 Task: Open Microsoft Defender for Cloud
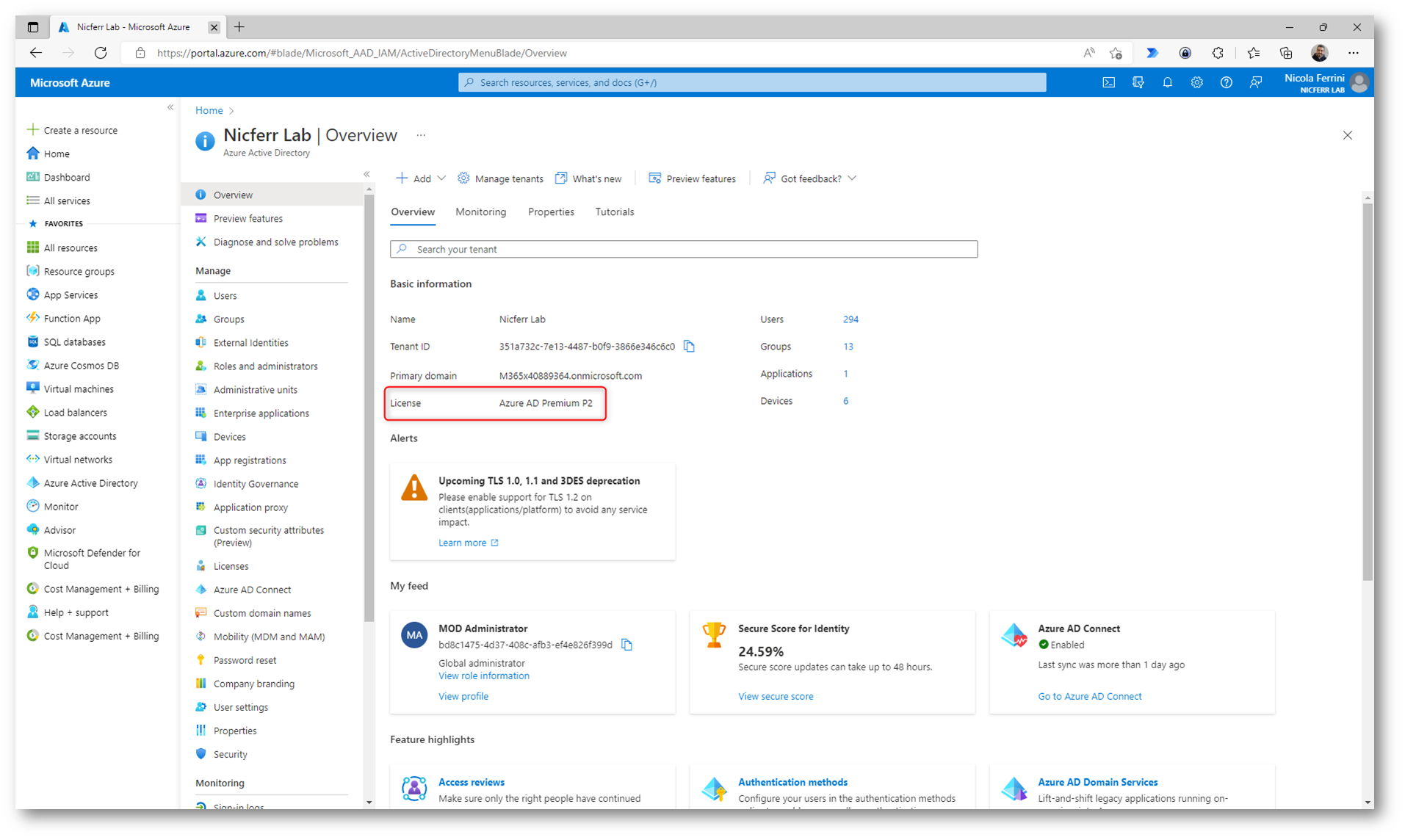click(91, 560)
